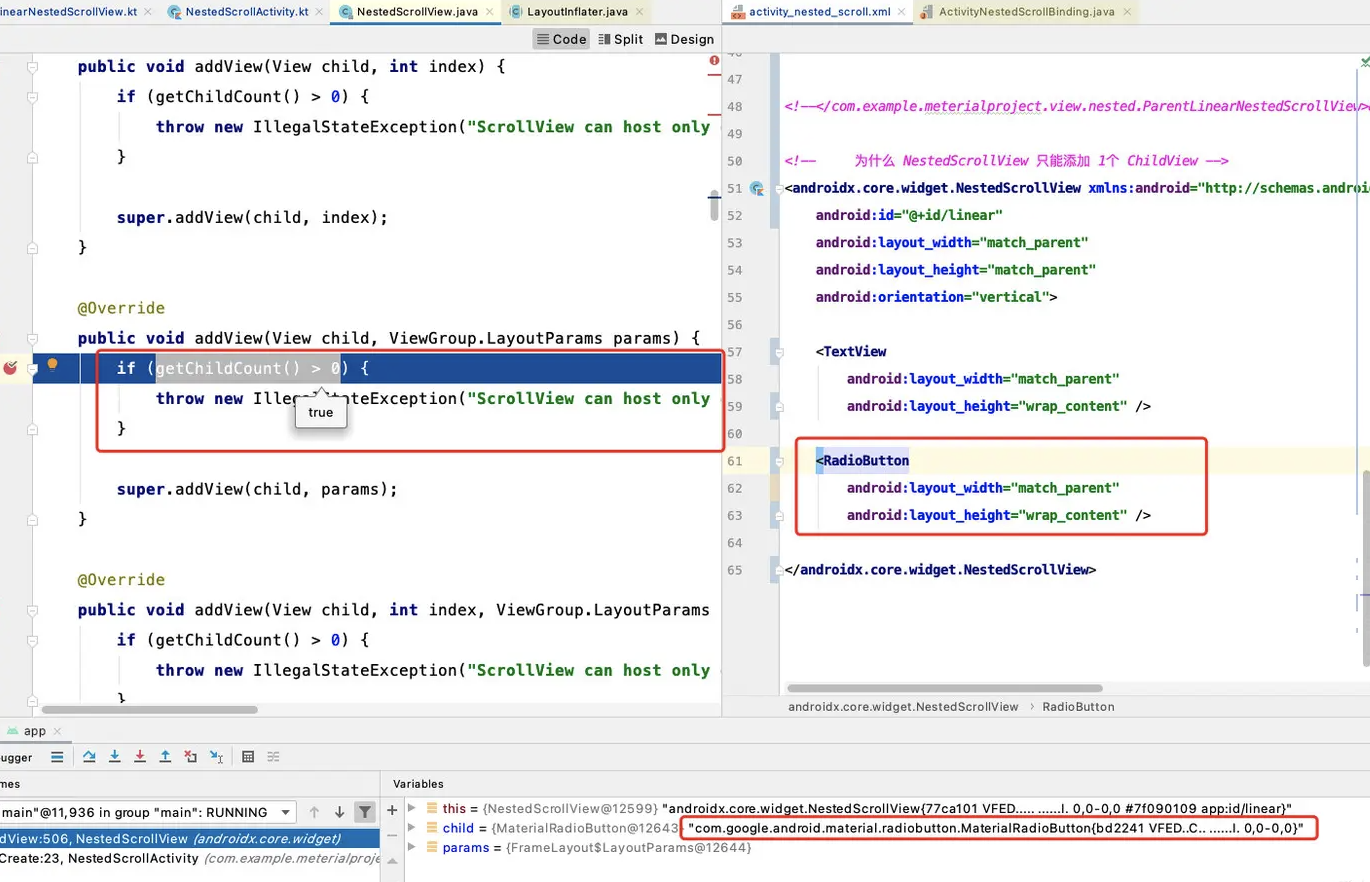1370x882 pixels.
Task: Add a new watch with plus icon
Action: coord(392,809)
